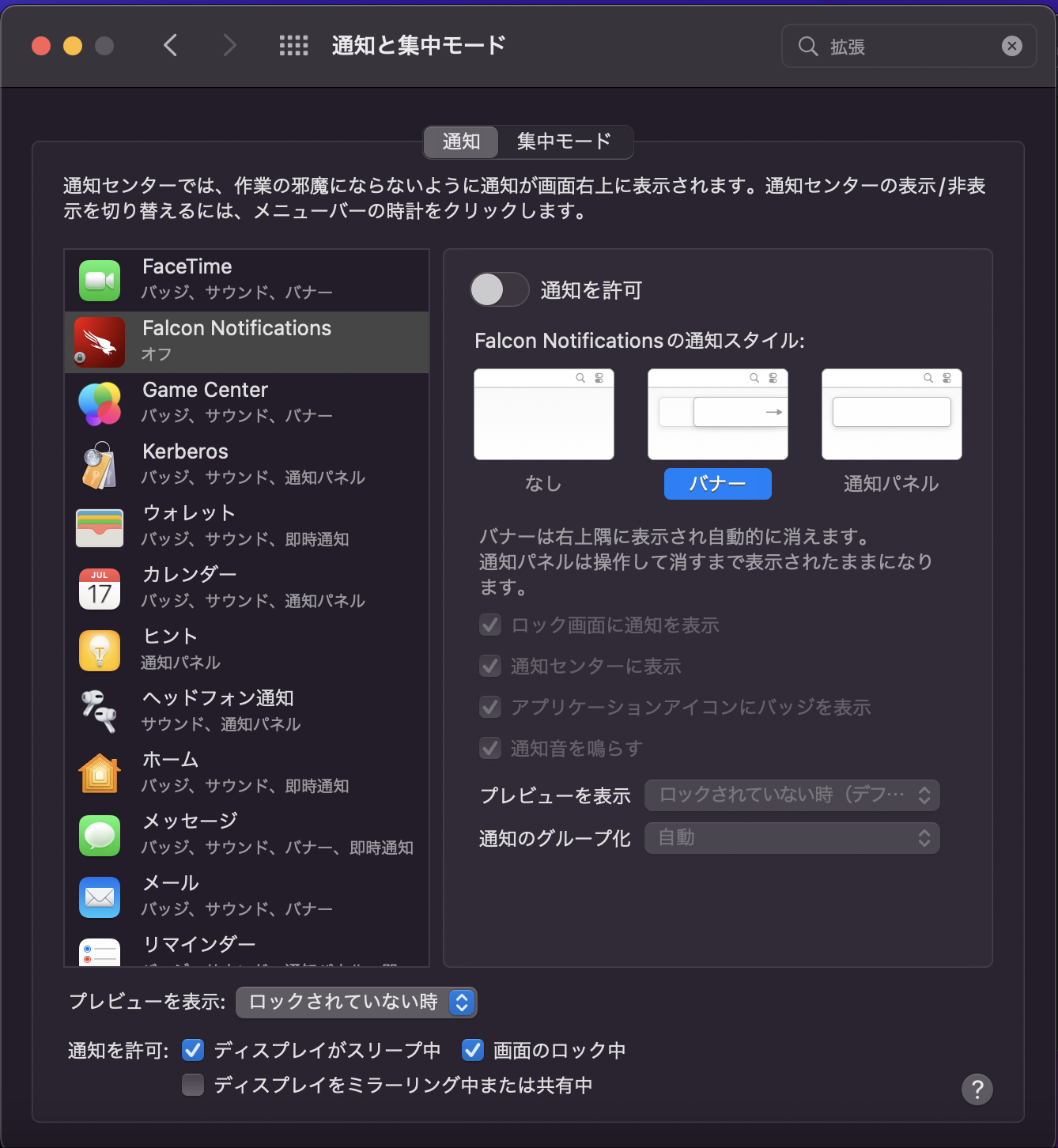Image resolution: width=1058 pixels, height=1148 pixels.
Task: Open help with question mark button
Action: (x=977, y=1089)
